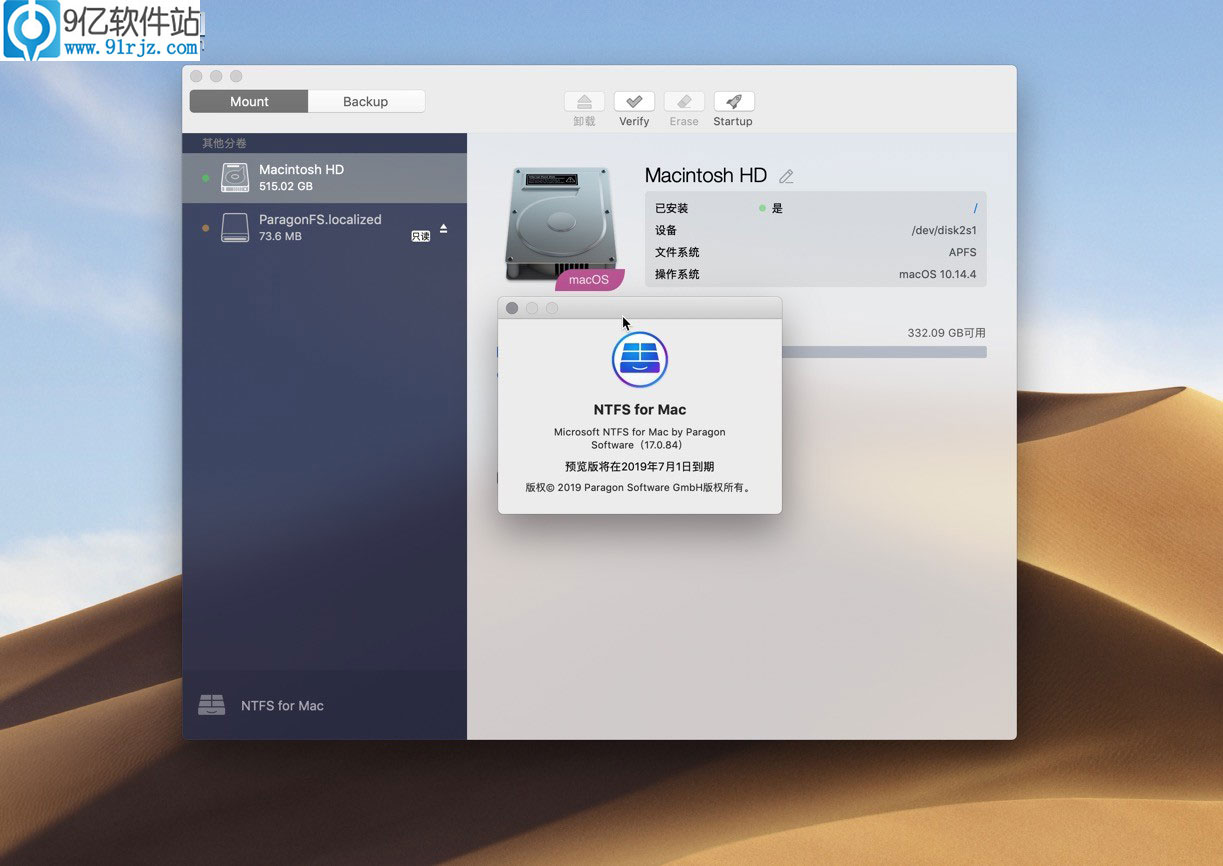Open the / mount point link
Viewport: 1223px width, 866px height.
coord(975,207)
